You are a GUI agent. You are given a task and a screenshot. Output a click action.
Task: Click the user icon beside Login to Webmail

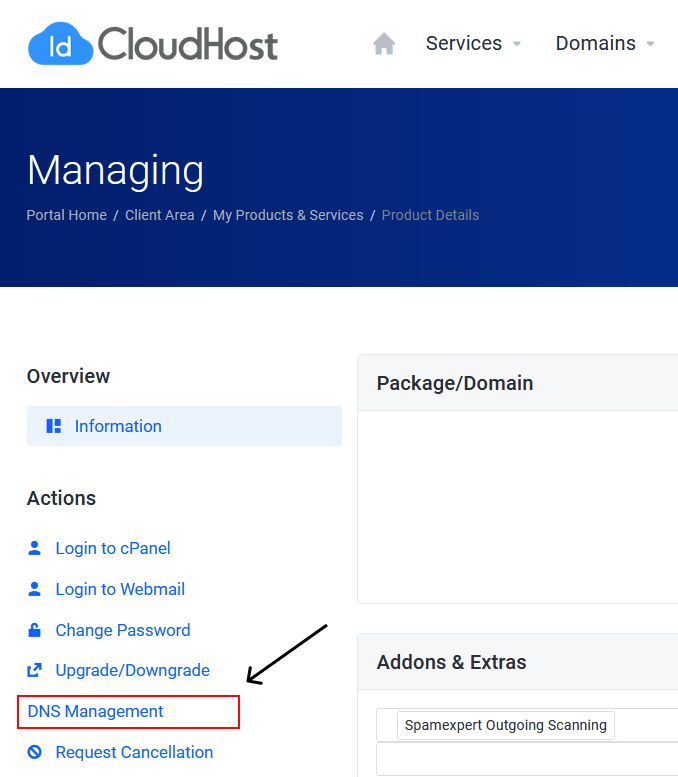pos(35,589)
